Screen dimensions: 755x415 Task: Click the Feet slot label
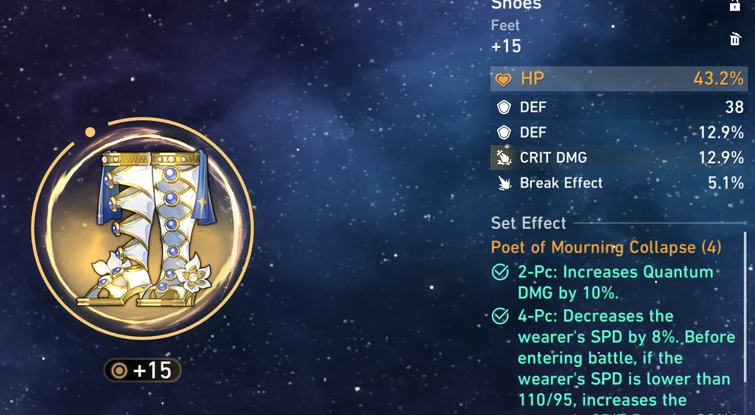(x=505, y=25)
